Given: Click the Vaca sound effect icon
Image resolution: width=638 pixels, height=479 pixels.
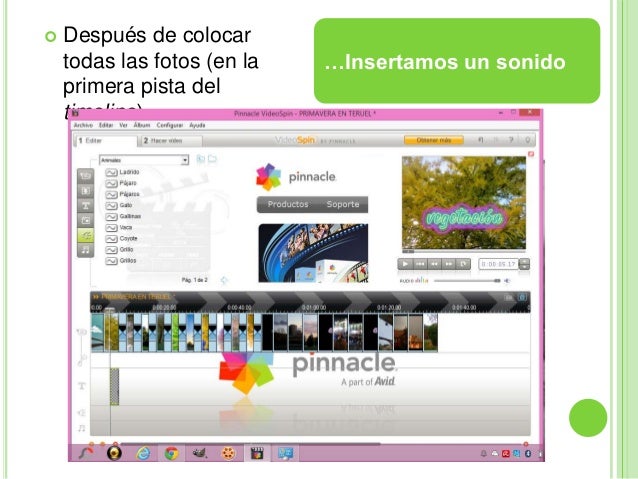Looking at the screenshot, I should [111, 227].
